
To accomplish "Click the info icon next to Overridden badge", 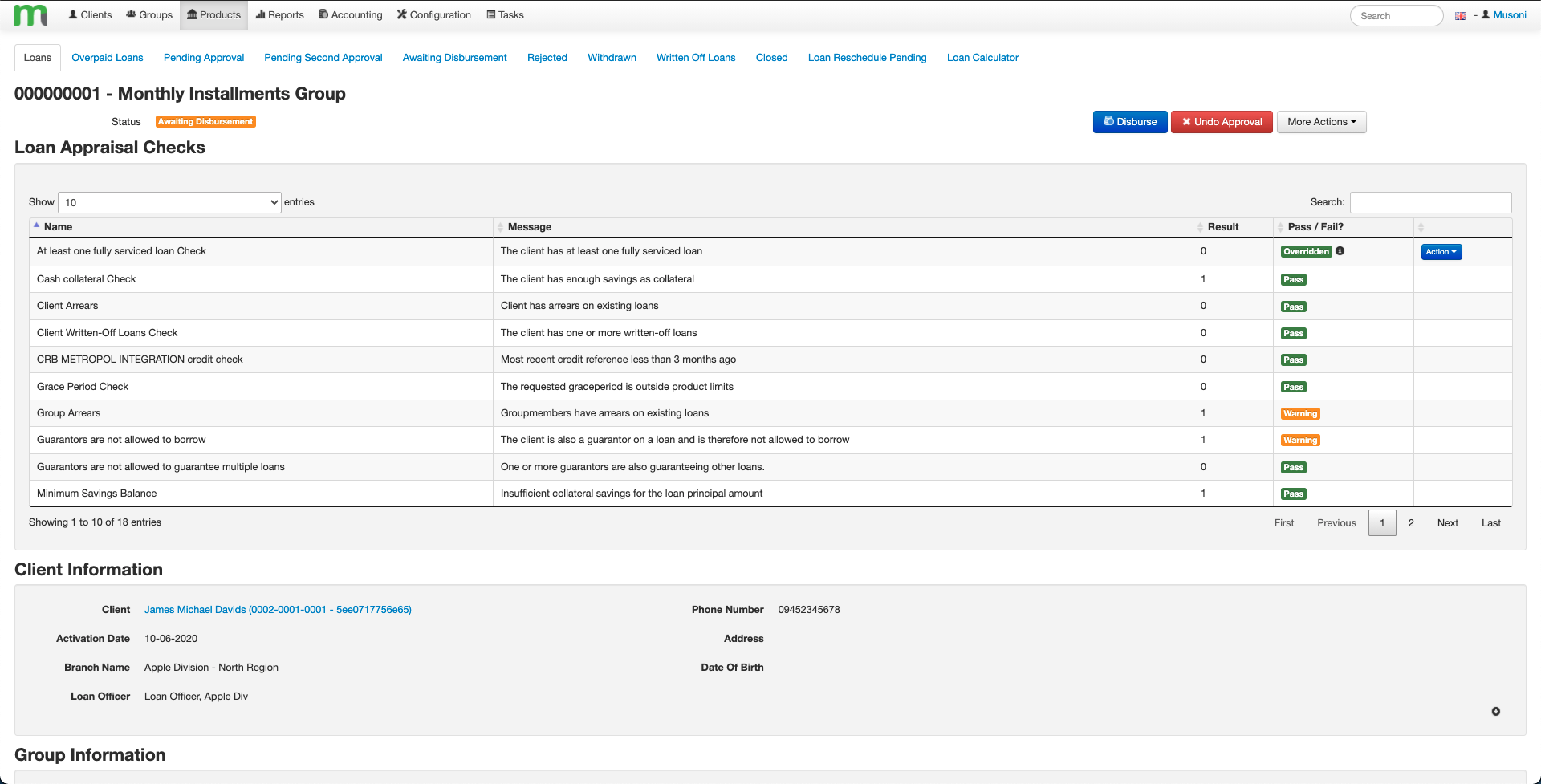I will (x=1340, y=251).
